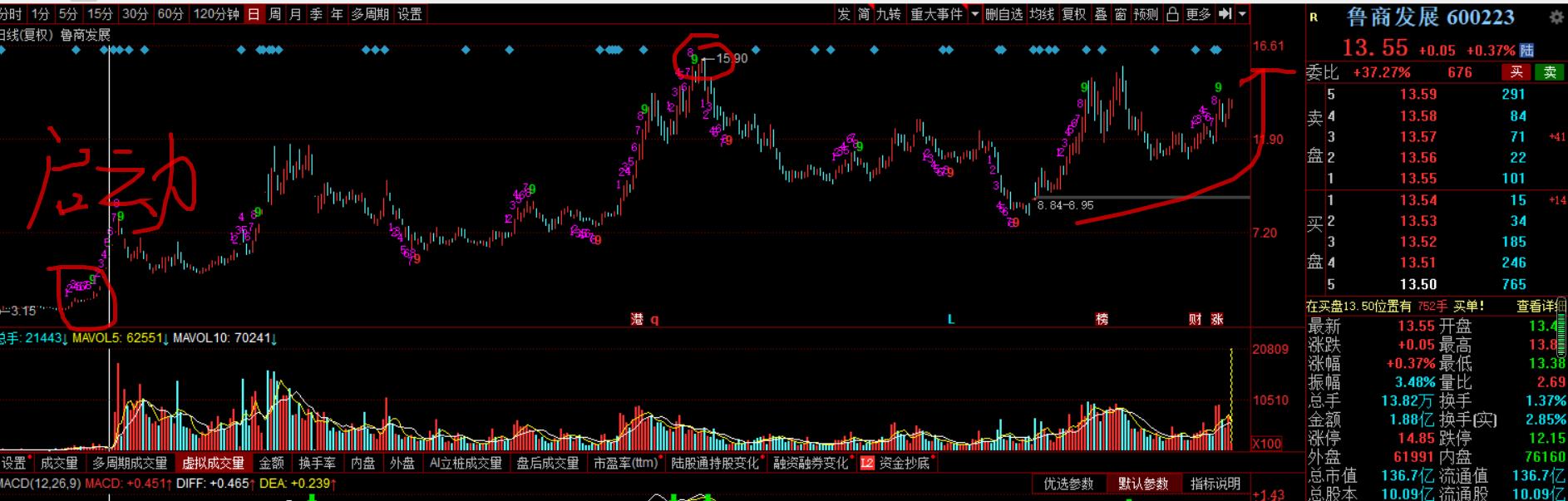Select the 虚拟成交量 indicator tab
This screenshot has width=1568, height=501.
(x=214, y=463)
